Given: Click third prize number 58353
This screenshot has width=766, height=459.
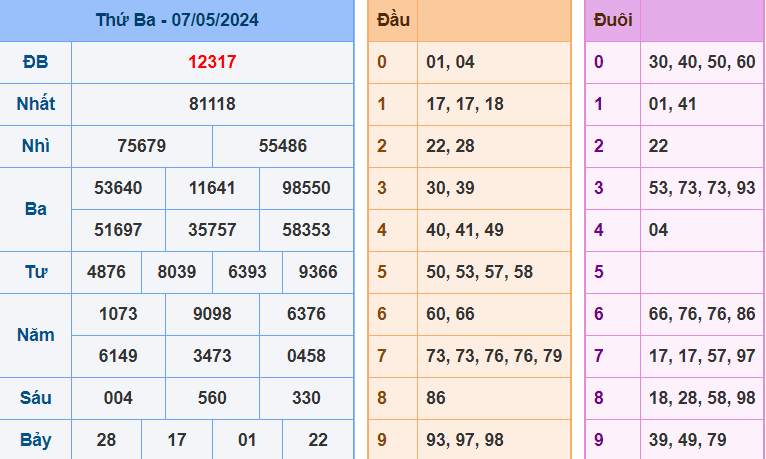Looking at the screenshot, I should 306,230.
